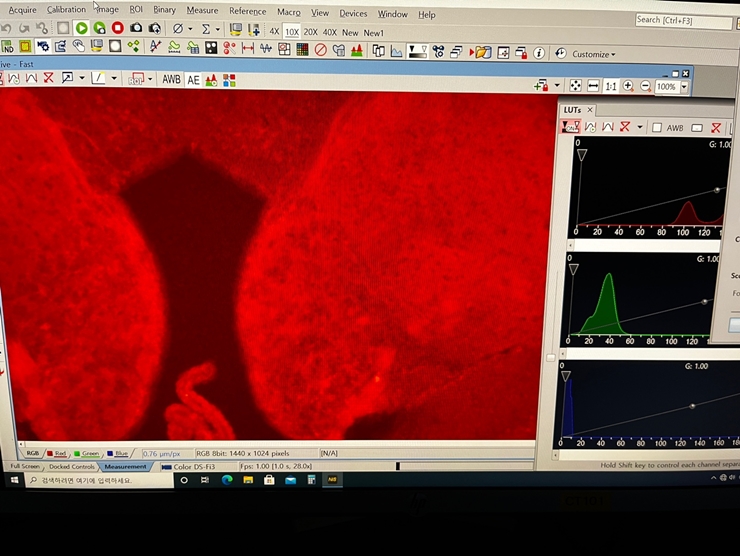Toggle the AWB checkbox in LUTs panel

coord(657,128)
